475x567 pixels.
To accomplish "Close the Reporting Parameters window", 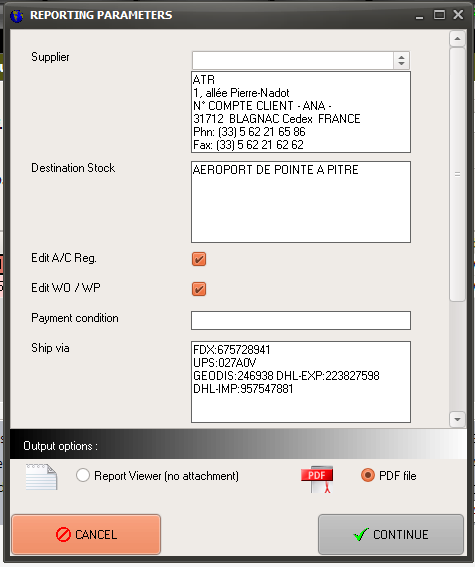I will [458, 15].
